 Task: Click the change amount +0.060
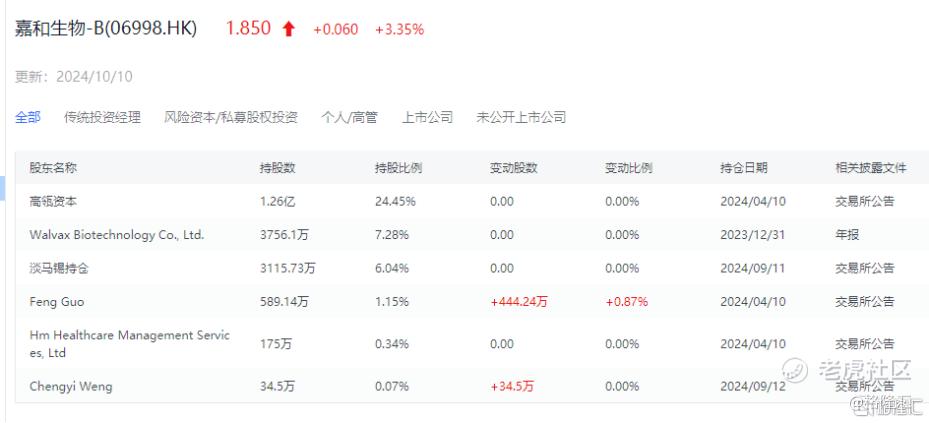tap(336, 29)
